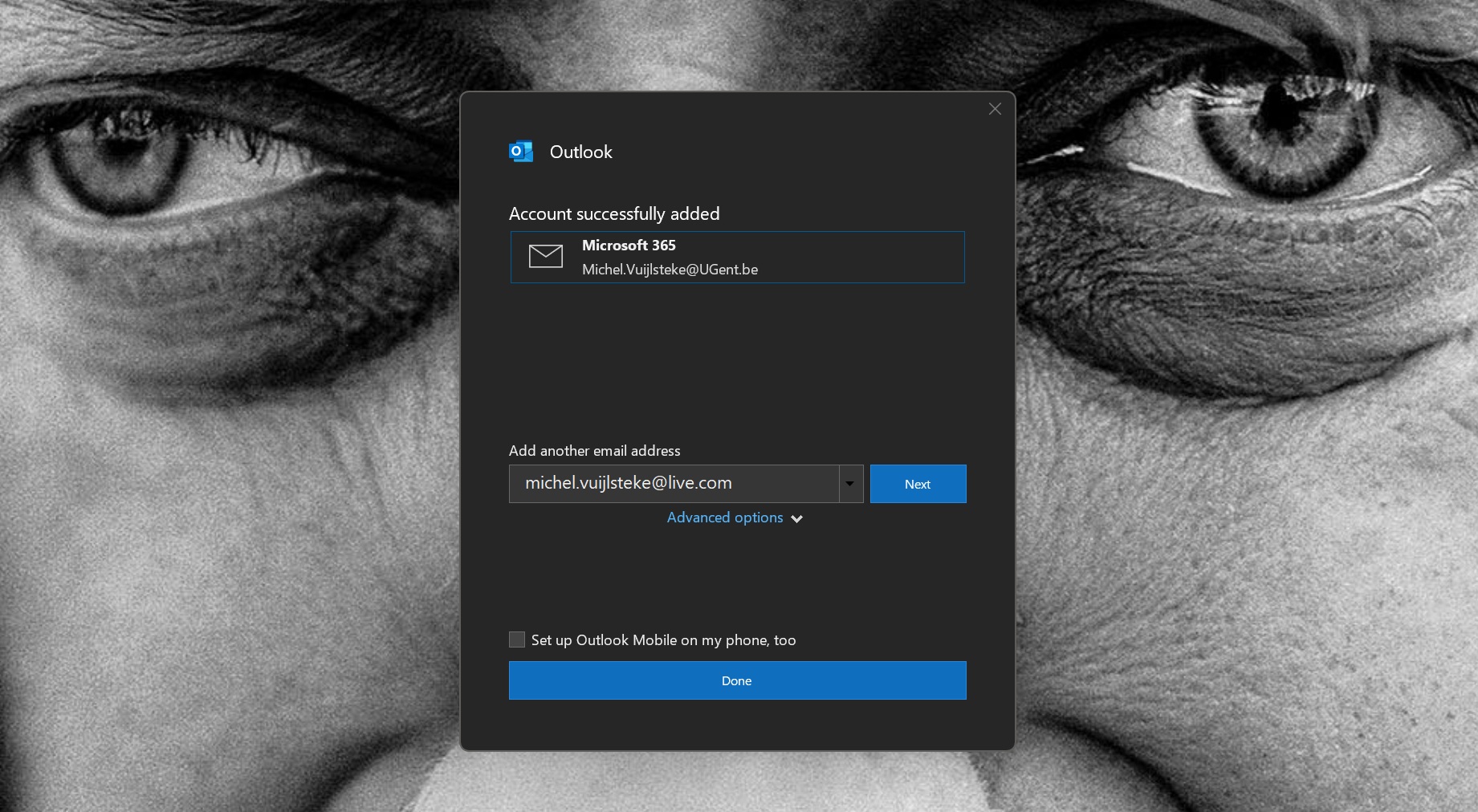Click the bold Microsoft 365 label
This screenshot has width=1478, height=812.
629,246
